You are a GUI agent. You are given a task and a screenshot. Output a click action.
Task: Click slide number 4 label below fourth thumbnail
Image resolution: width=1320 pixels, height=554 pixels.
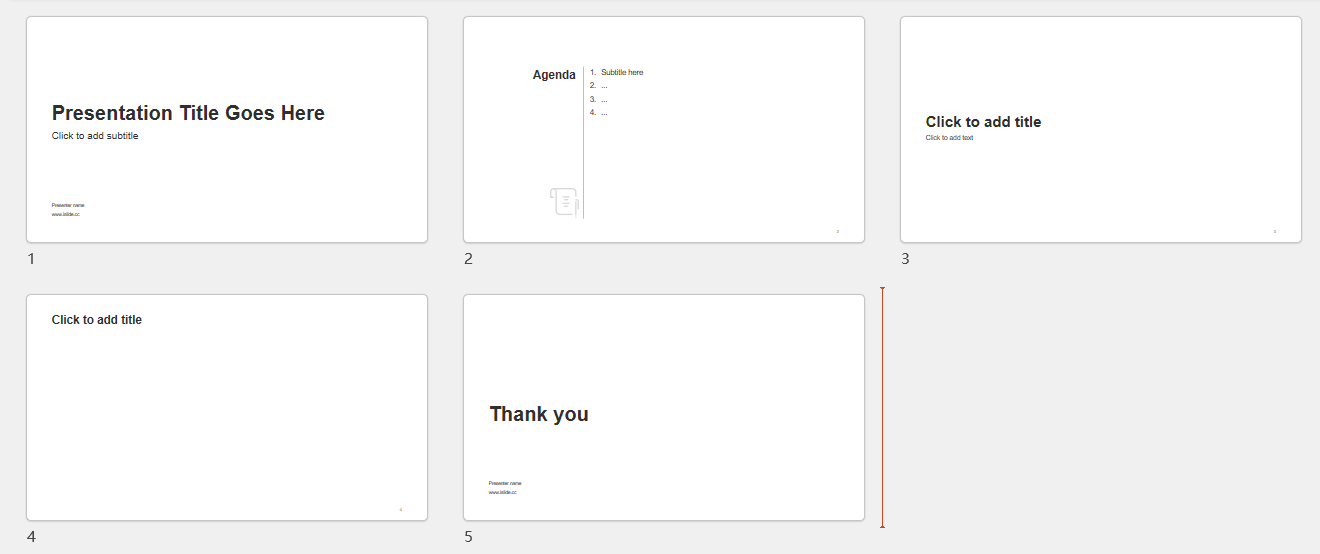[31, 536]
